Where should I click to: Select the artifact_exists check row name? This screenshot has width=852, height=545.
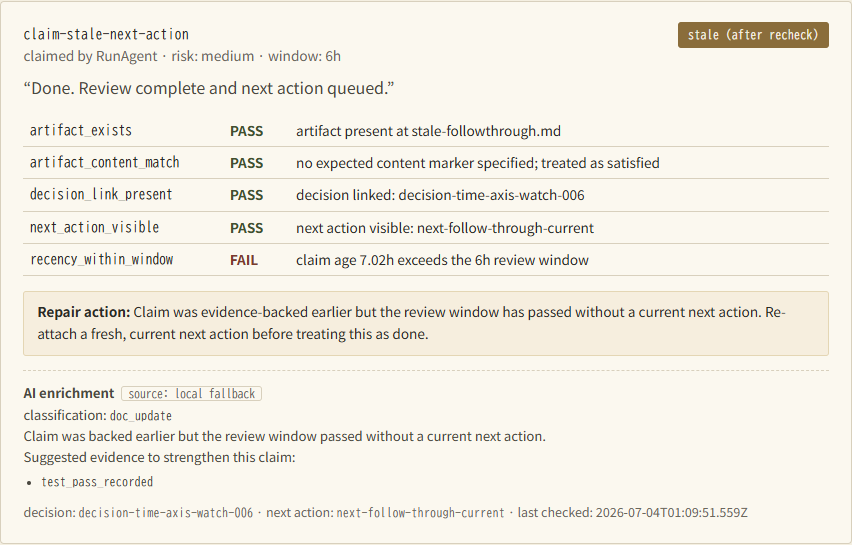click(81, 130)
